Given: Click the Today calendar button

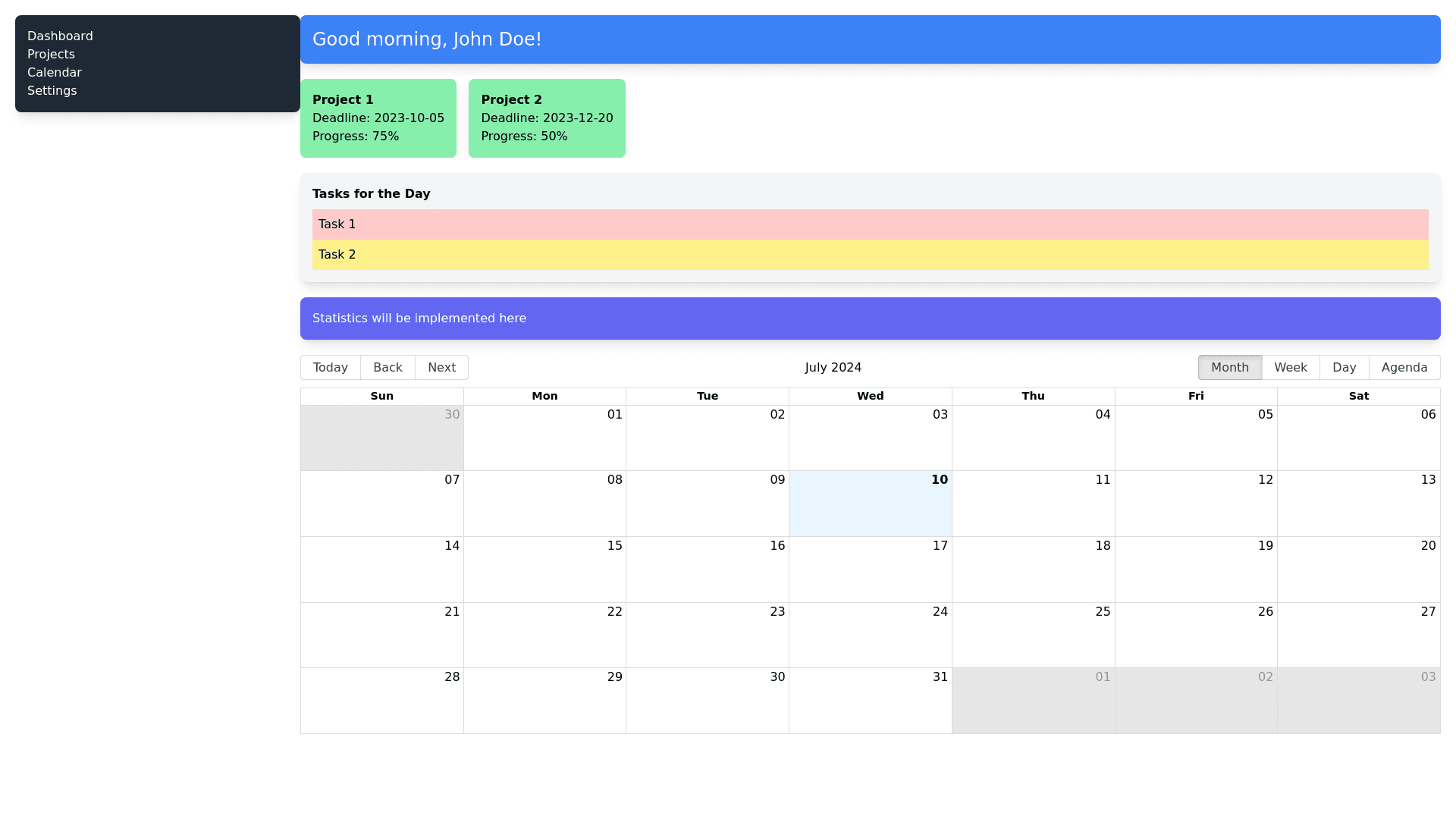Looking at the screenshot, I should pos(330,368).
